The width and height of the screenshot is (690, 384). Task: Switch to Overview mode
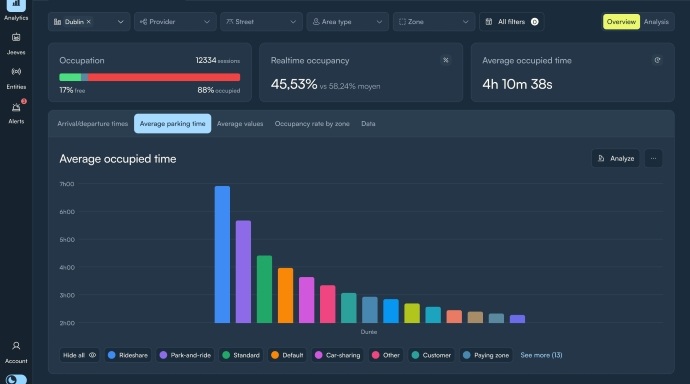[621, 22]
